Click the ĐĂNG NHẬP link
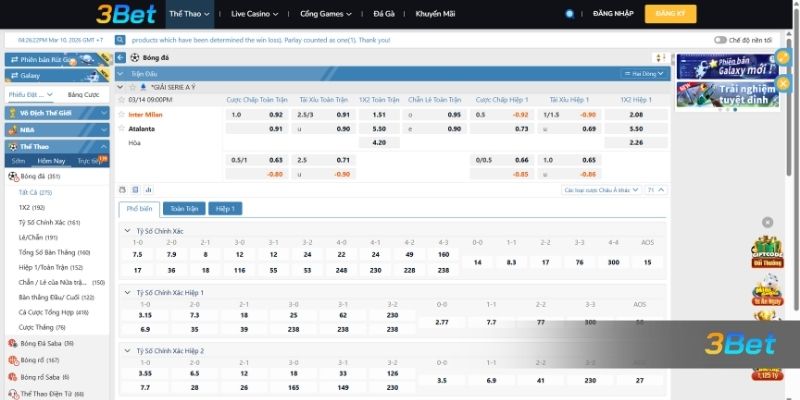Image resolution: width=800 pixels, height=400 pixels. pos(613,14)
